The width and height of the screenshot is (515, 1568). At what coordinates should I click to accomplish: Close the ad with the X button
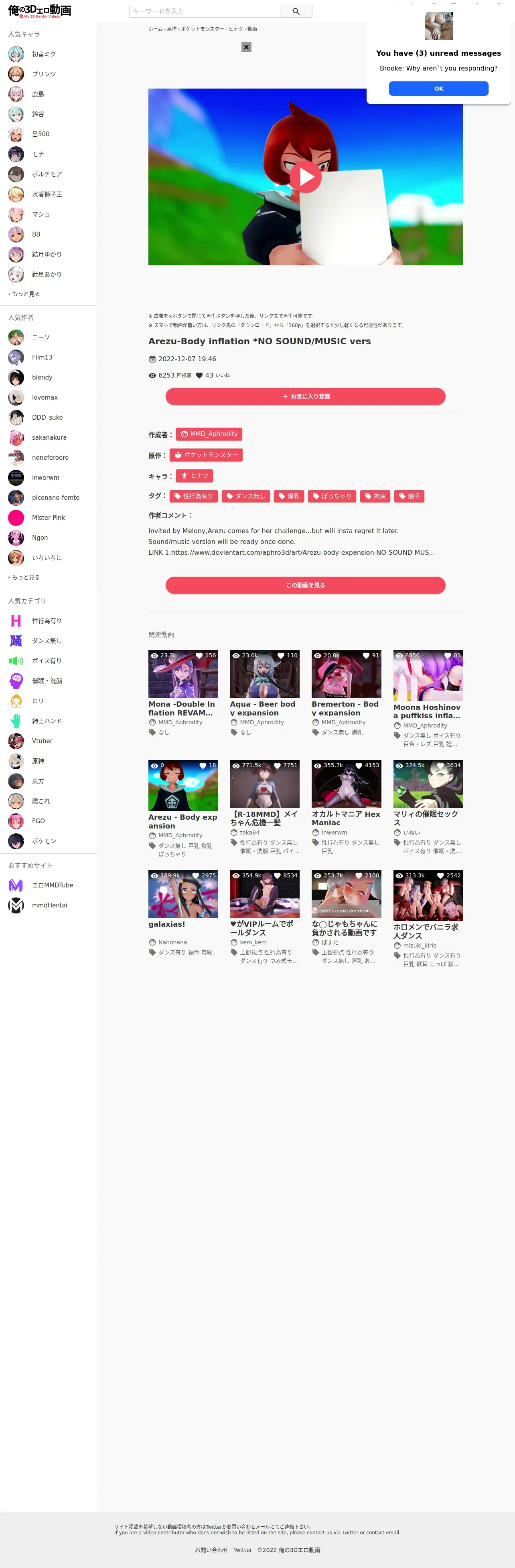tap(246, 47)
